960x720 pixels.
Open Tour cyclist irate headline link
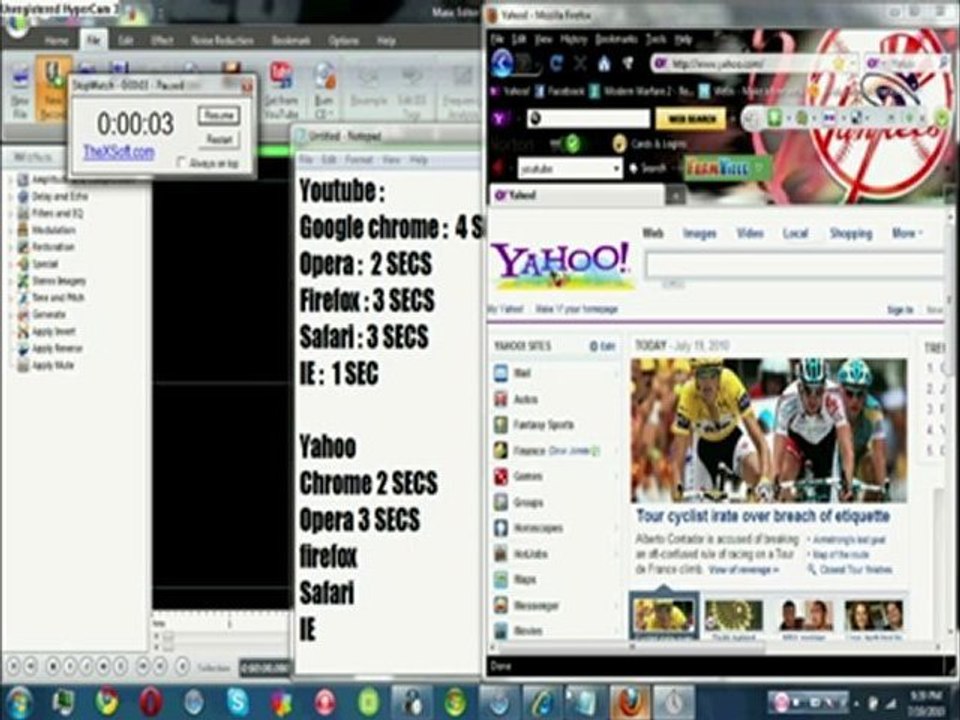(763, 516)
